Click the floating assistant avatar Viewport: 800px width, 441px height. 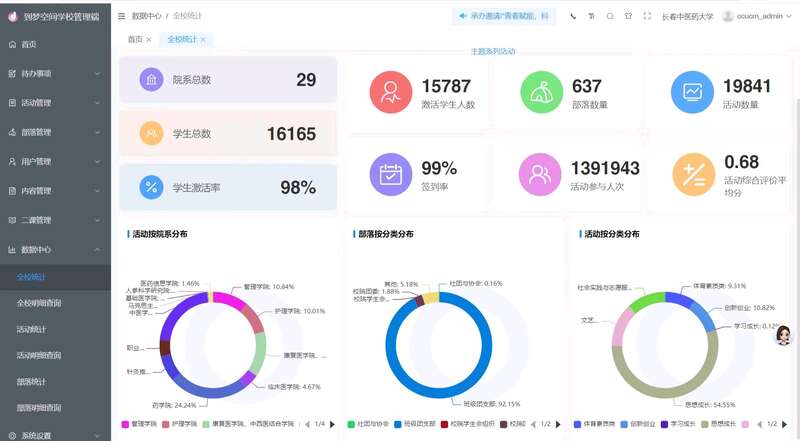click(783, 335)
